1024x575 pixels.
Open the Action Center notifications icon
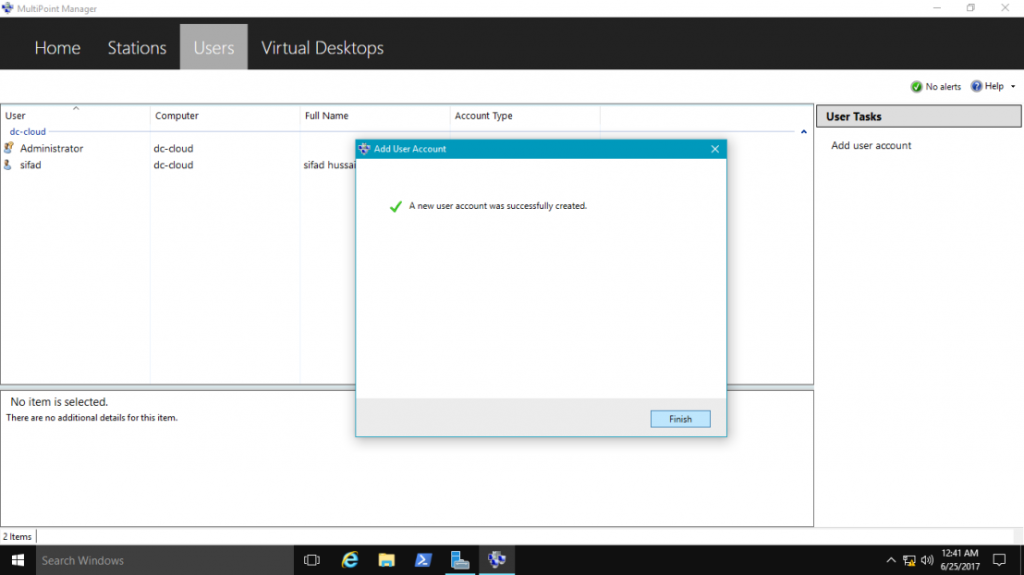[998, 560]
